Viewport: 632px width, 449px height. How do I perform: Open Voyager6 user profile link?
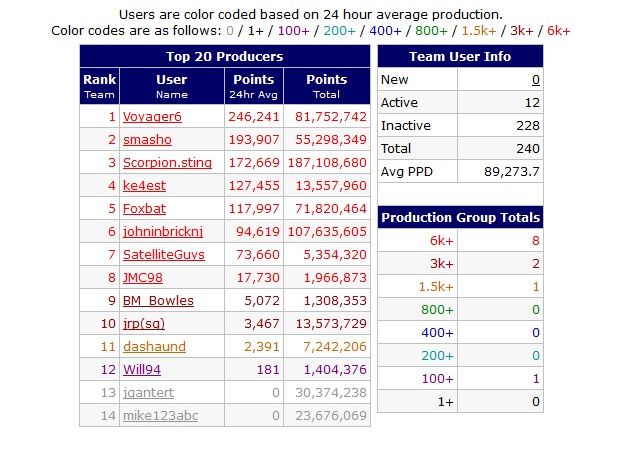[x=152, y=117]
